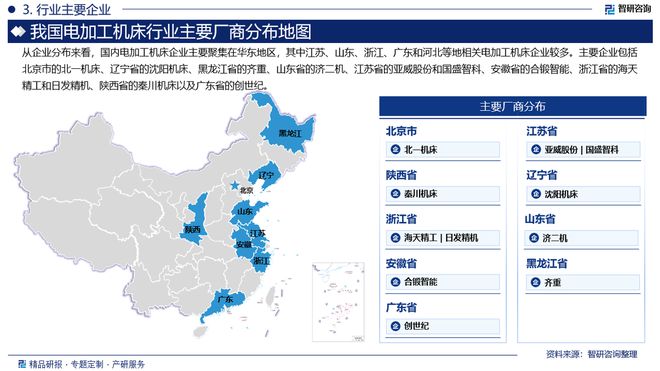The width and height of the screenshot is (660, 371).
Task: Click the 广东省 heading
Action: click(401, 307)
